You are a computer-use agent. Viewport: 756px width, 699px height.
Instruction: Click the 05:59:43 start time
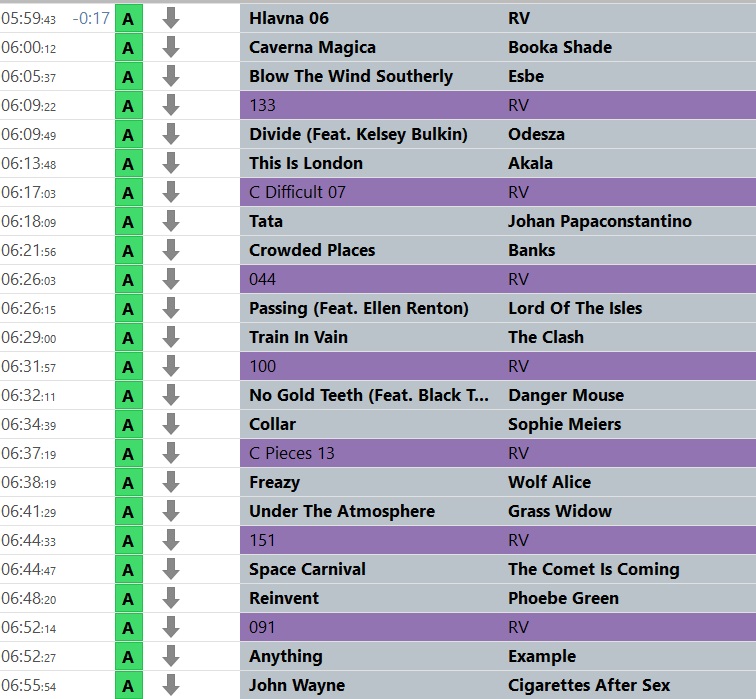click(28, 19)
